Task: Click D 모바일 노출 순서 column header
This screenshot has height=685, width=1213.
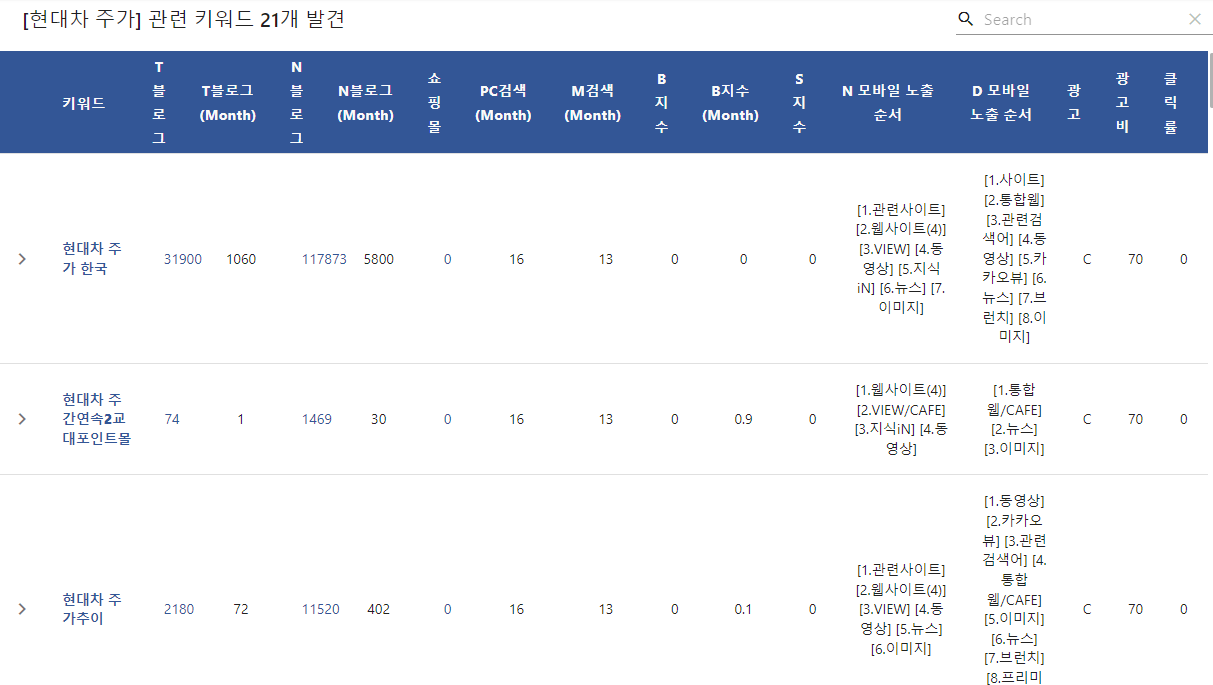Action: click(x=1001, y=103)
